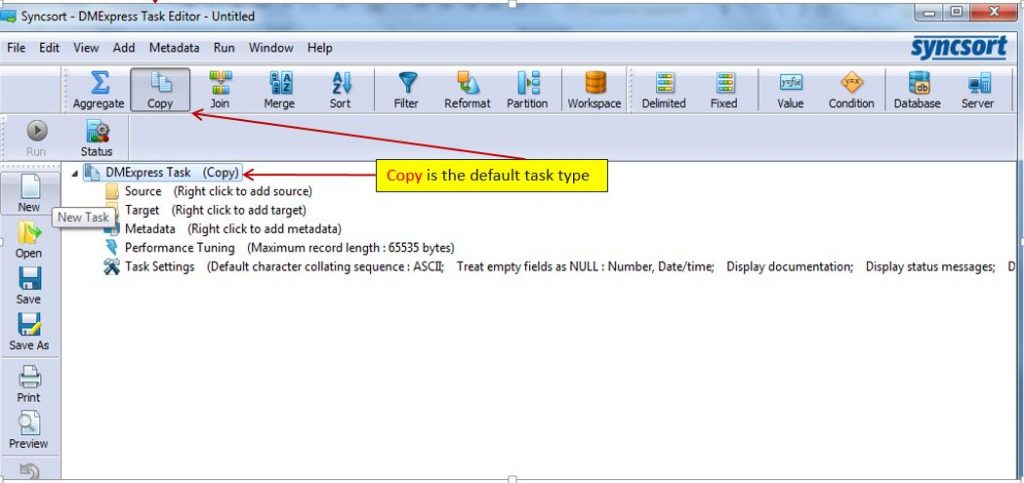Click '(Right click to add source)' text
The width and height of the screenshot is (1024, 483).
click(242, 191)
